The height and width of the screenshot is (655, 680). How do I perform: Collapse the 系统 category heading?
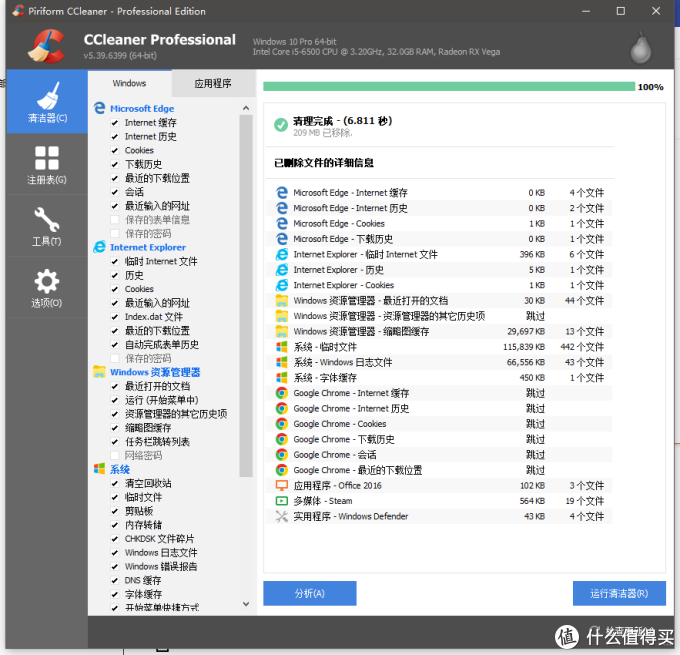point(120,469)
